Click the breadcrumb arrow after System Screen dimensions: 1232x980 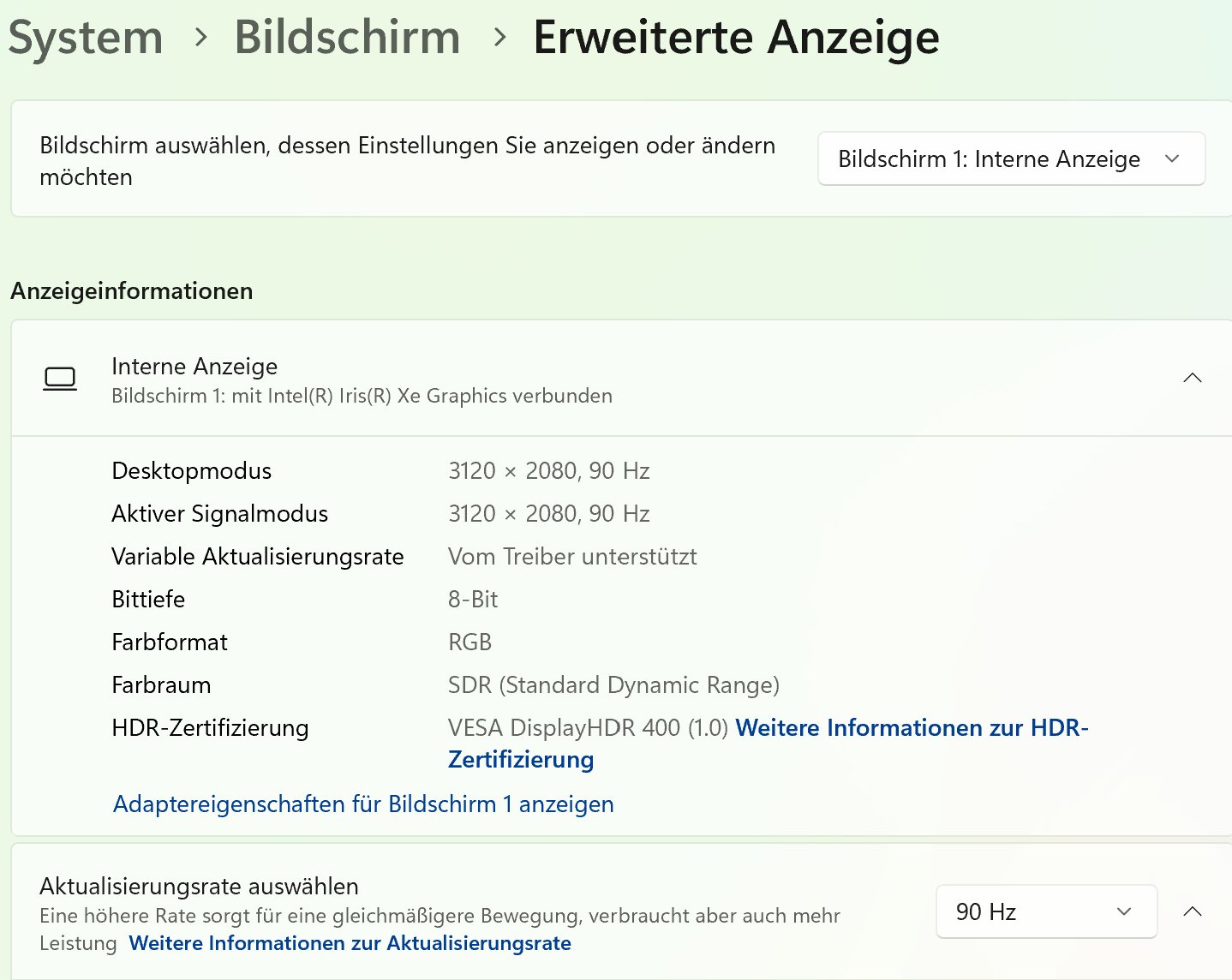[201, 38]
